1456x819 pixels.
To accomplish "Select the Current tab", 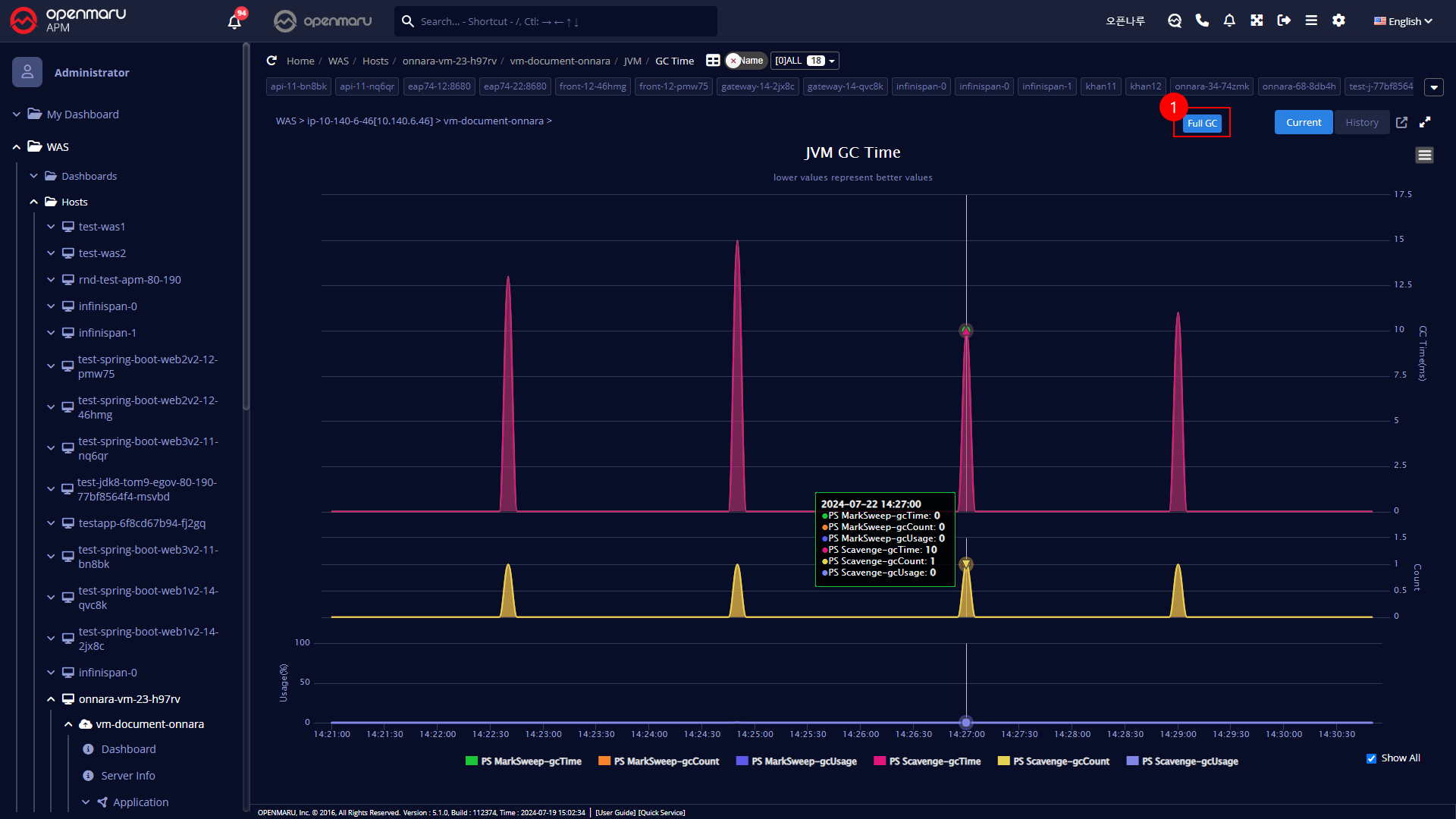I will tap(1303, 122).
